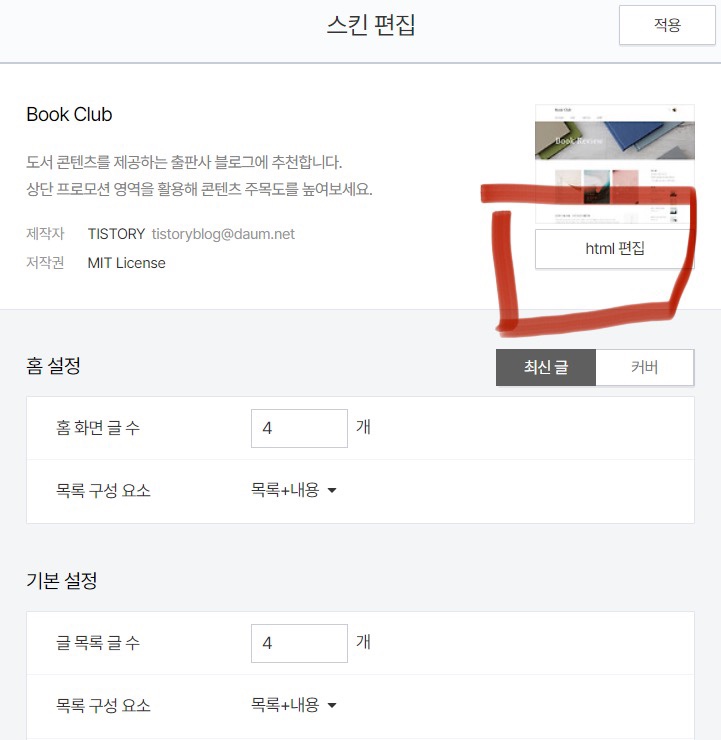The width and height of the screenshot is (721, 740).
Task: Open the html 편집 editor
Action: coord(614,249)
